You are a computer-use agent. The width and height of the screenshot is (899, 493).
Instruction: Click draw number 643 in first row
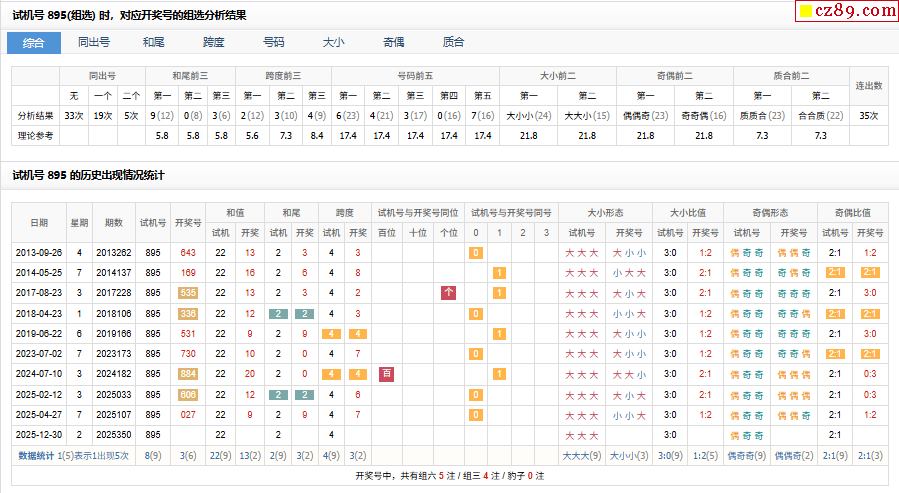tap(188, 253)
